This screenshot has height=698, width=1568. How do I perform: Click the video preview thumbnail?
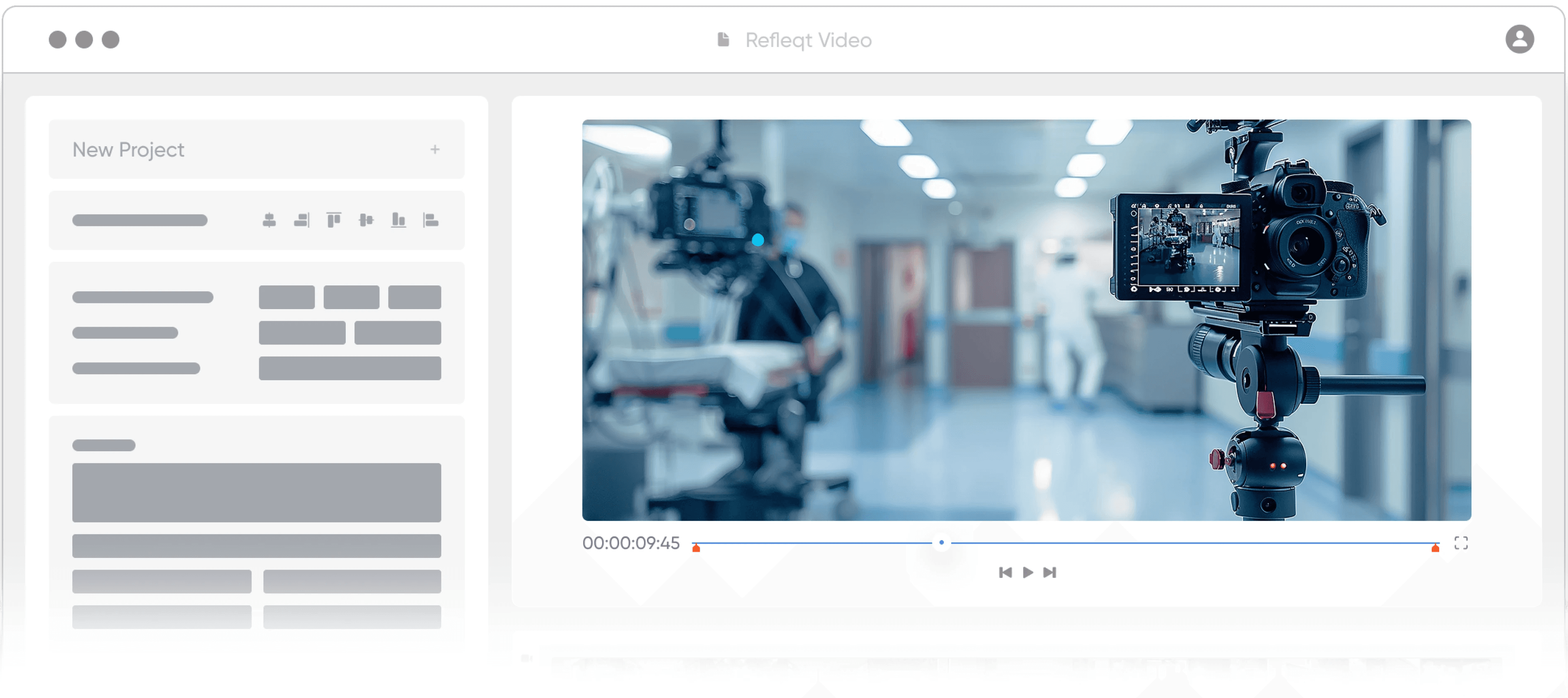point(1026,320)
